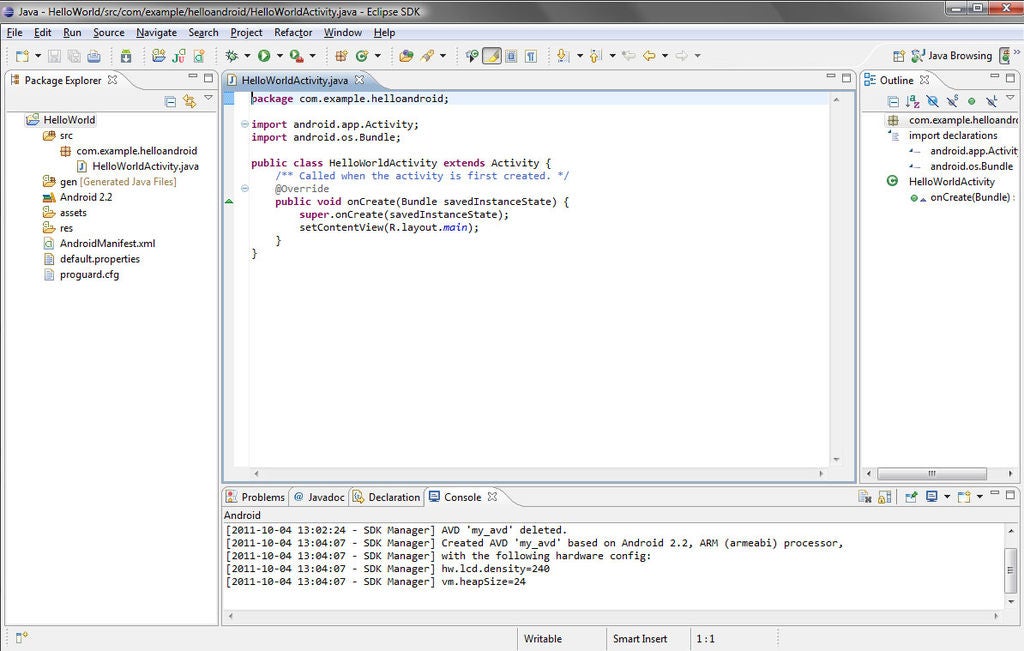Toggle Hide Fields in Outline toolbar

point(932,101)
